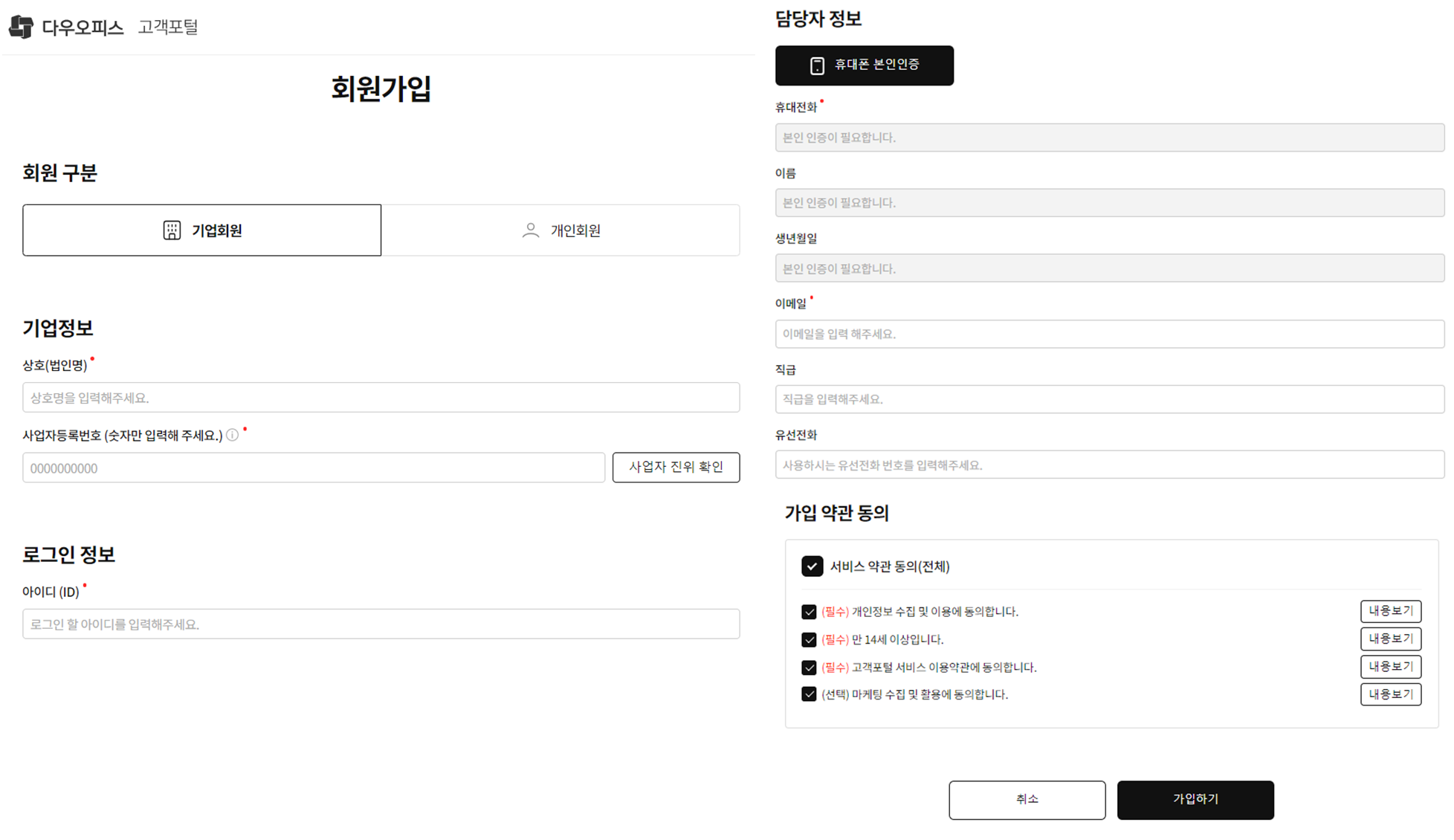Uncheck 고객포털 서비스 이용약관 checkbox
This screenshot has height=840, width=1454.
[x=809, y=668]
